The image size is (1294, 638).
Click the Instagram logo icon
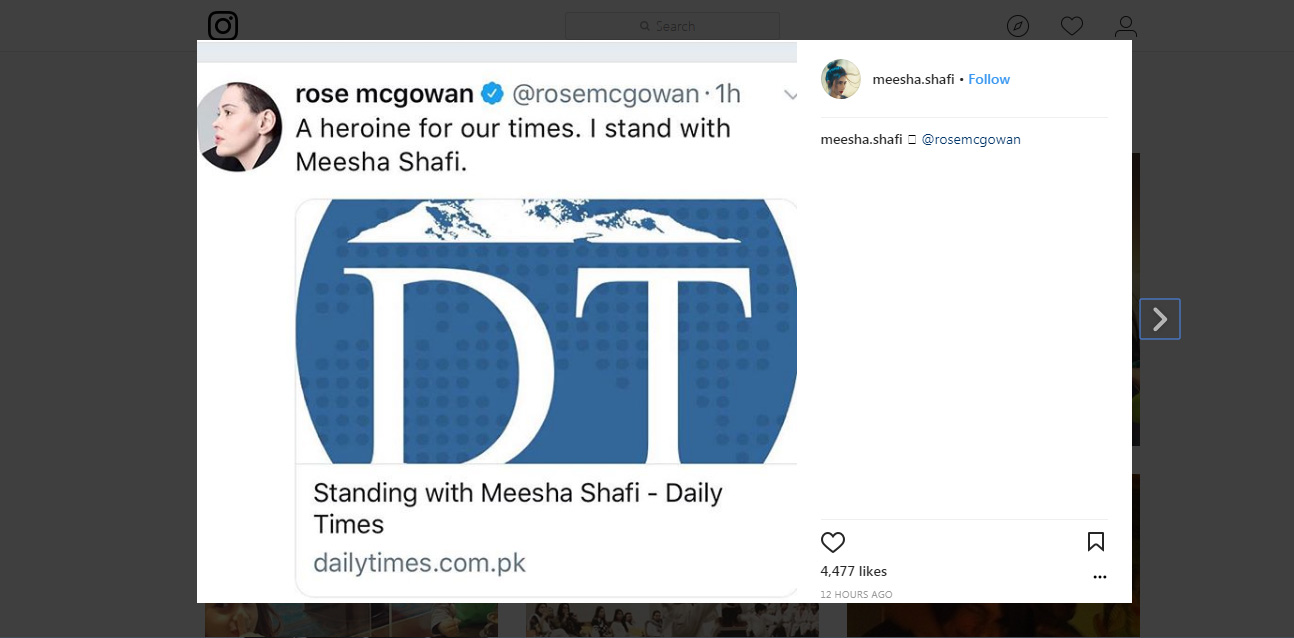223,26
